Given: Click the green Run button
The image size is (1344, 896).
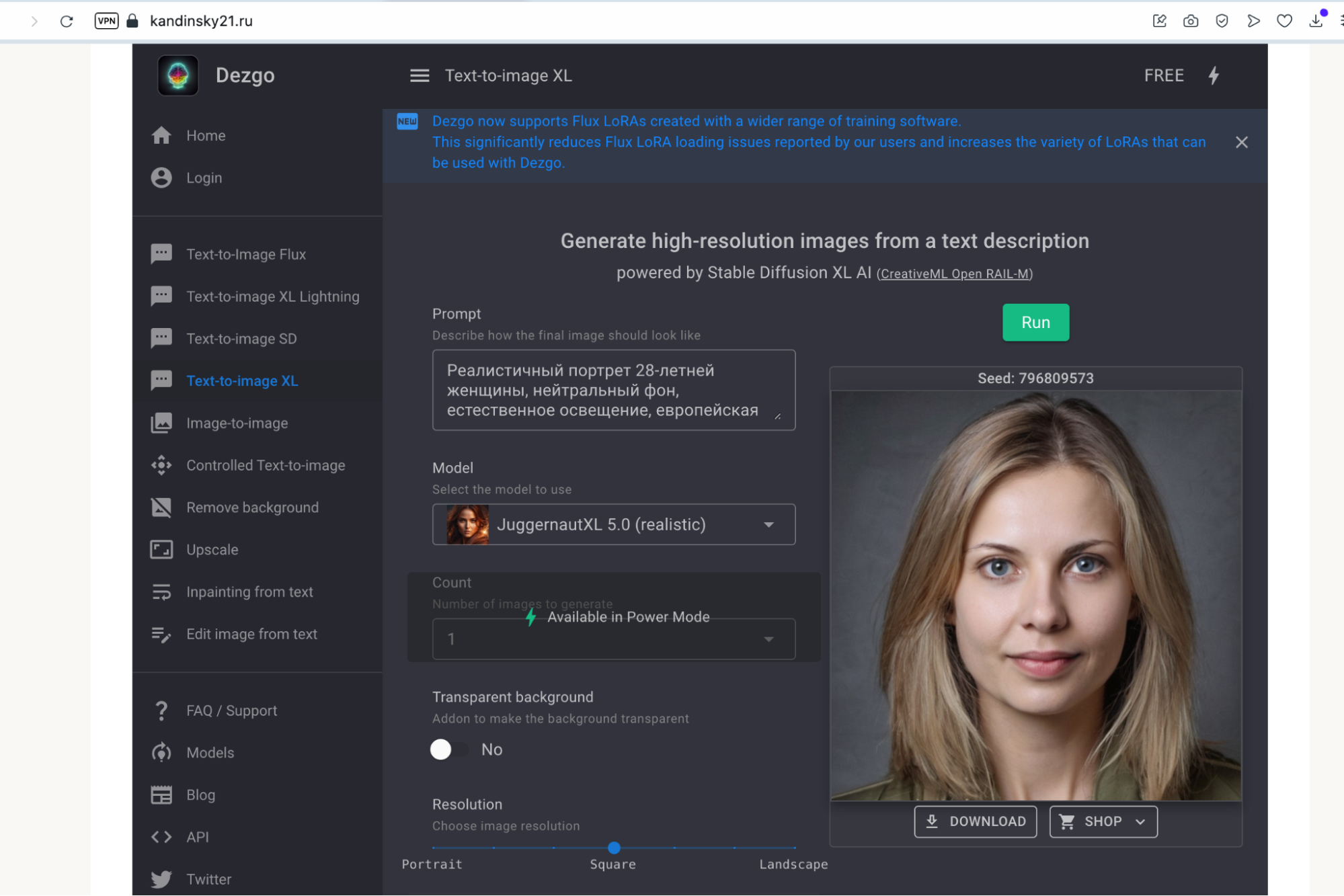Looking at the screenshot, I should (1035, 322).
